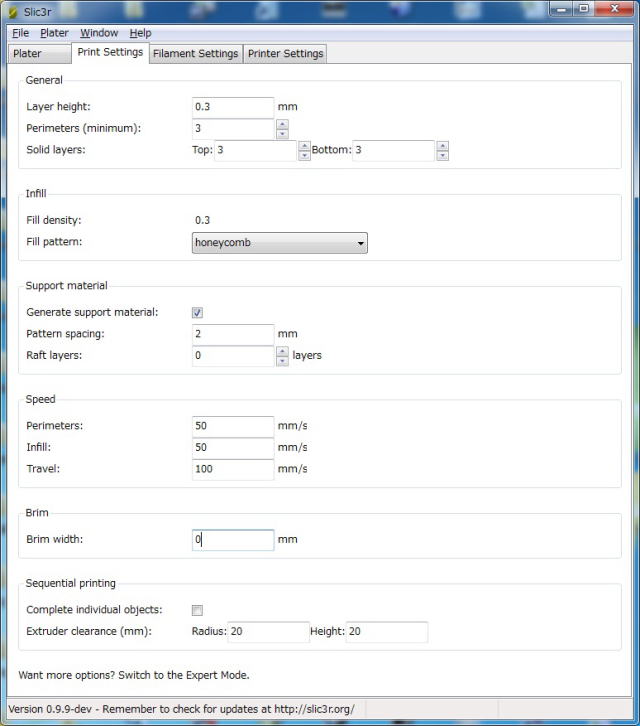The width and height of the screenshot is (640, 726).
Task: Open the File menu
Action: pos(20,33)
